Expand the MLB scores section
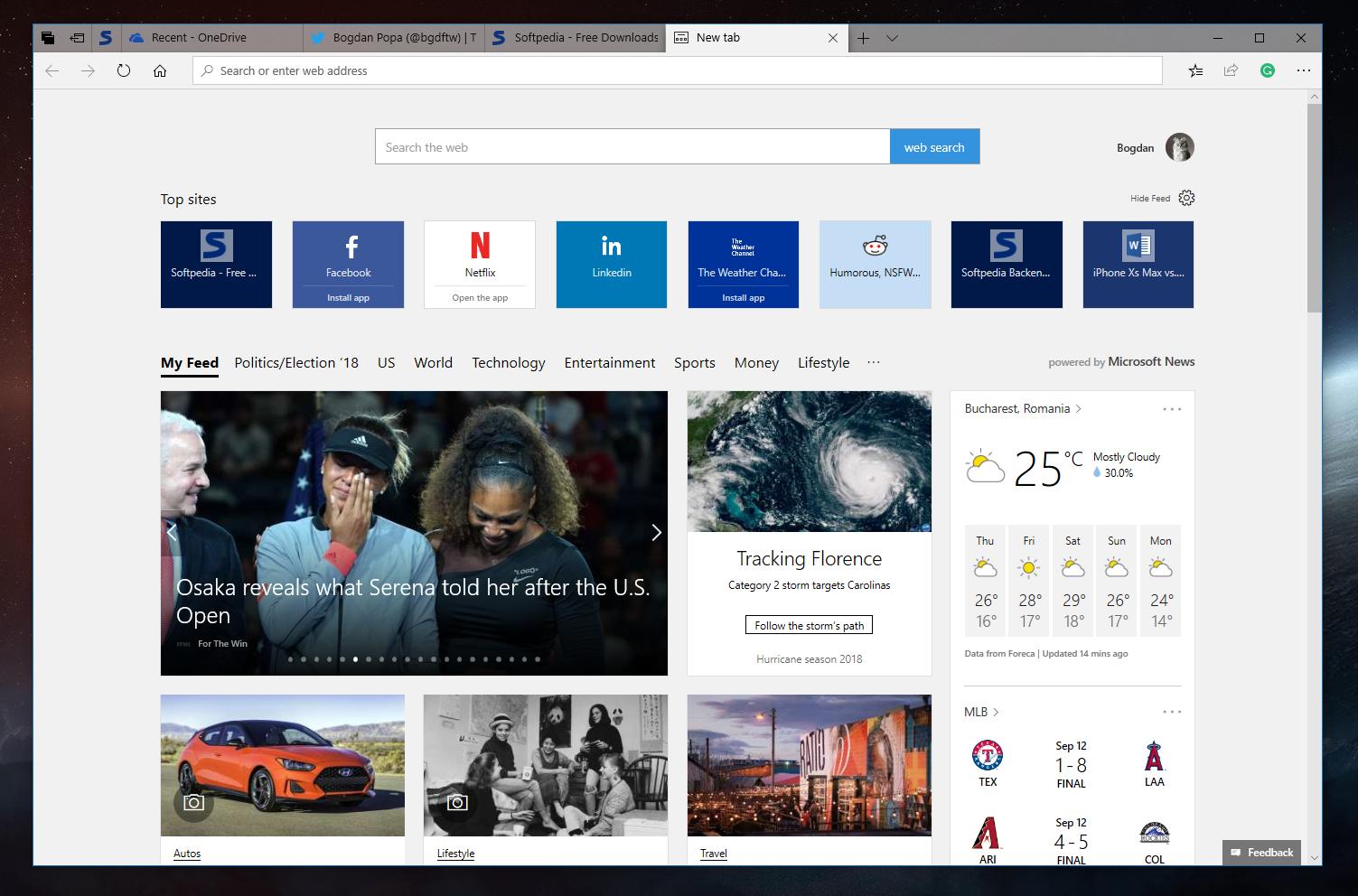Image resolution: width=1358 pixels, height=896 pixels. click(x=997, y=712)
